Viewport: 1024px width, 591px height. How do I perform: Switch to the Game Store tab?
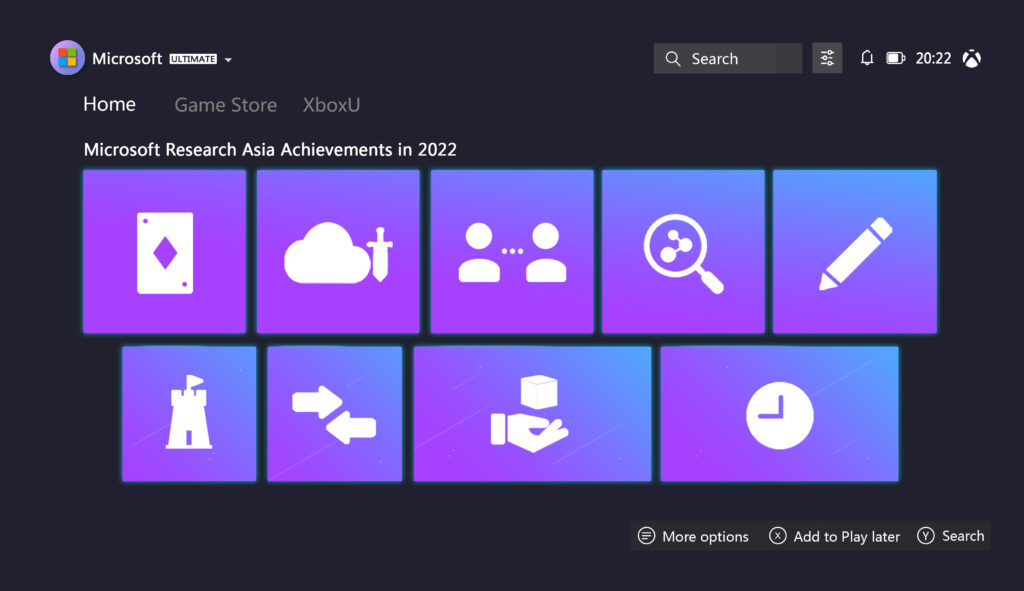[x=226, y=105]
